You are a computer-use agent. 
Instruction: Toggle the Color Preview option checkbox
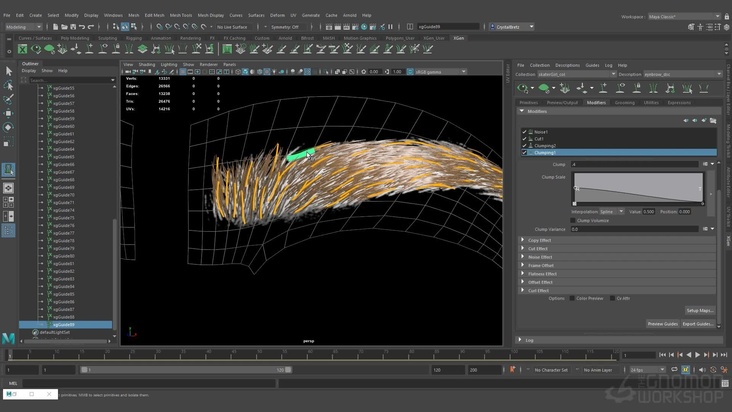pyautogui.click(x=573, y=298)
